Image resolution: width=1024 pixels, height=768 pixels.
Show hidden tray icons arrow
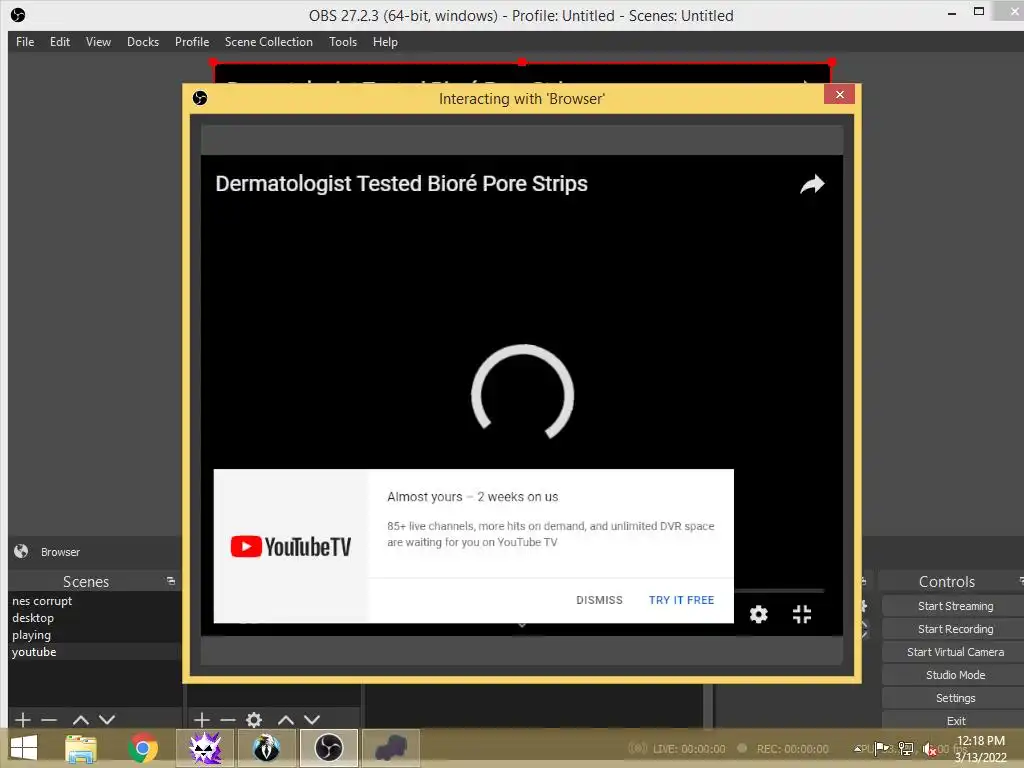click(857, 748)
